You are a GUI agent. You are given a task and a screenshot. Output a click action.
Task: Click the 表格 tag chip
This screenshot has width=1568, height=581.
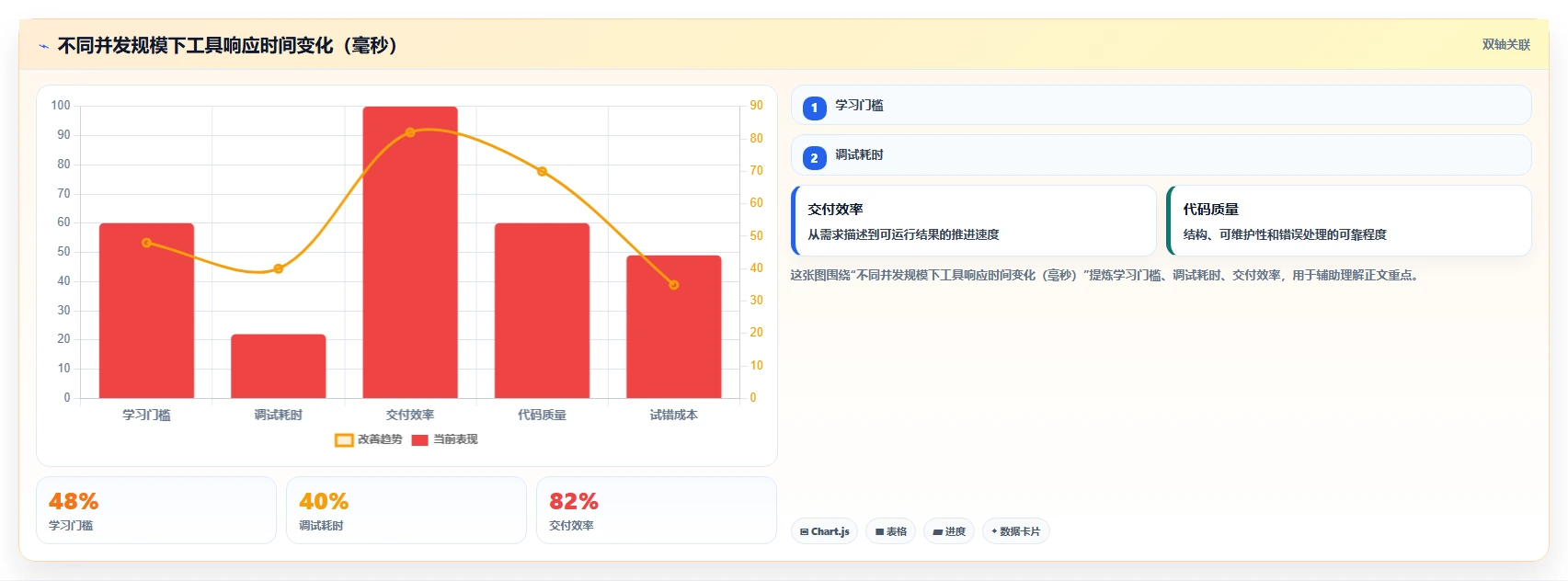point(891,531)
